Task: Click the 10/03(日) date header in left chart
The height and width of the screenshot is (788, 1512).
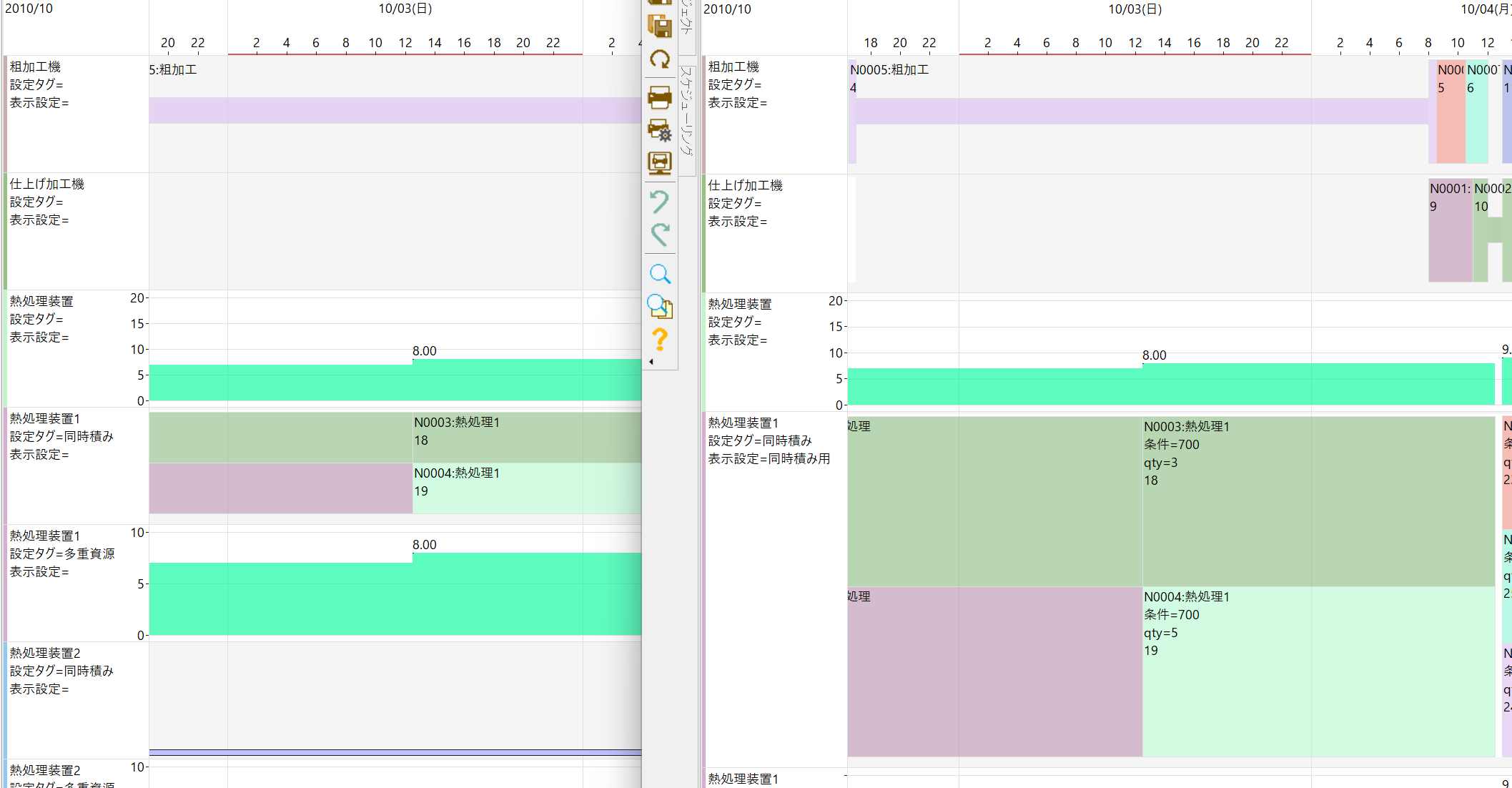Action: [x=405, y=9]
